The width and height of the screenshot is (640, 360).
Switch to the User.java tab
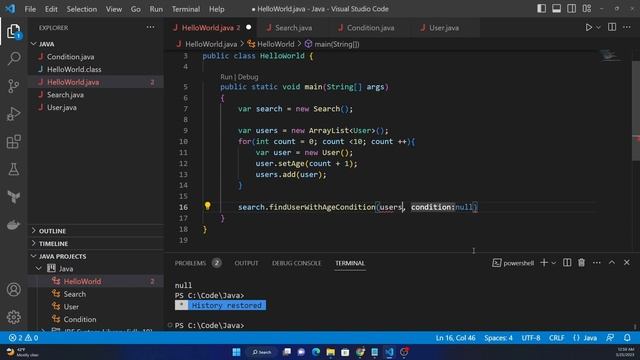click(444, 28)
